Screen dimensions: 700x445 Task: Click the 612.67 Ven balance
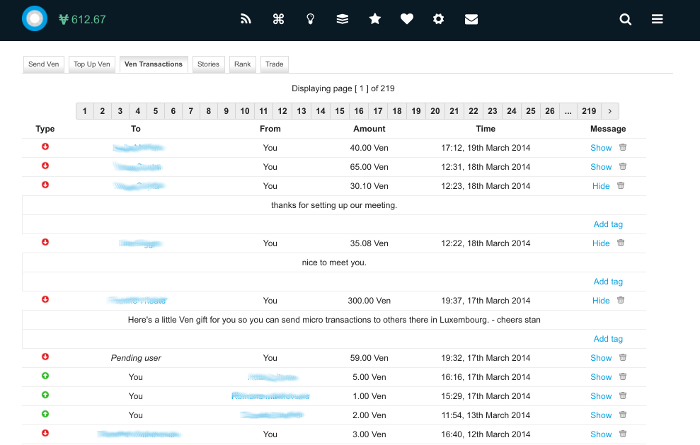point(88,19)
